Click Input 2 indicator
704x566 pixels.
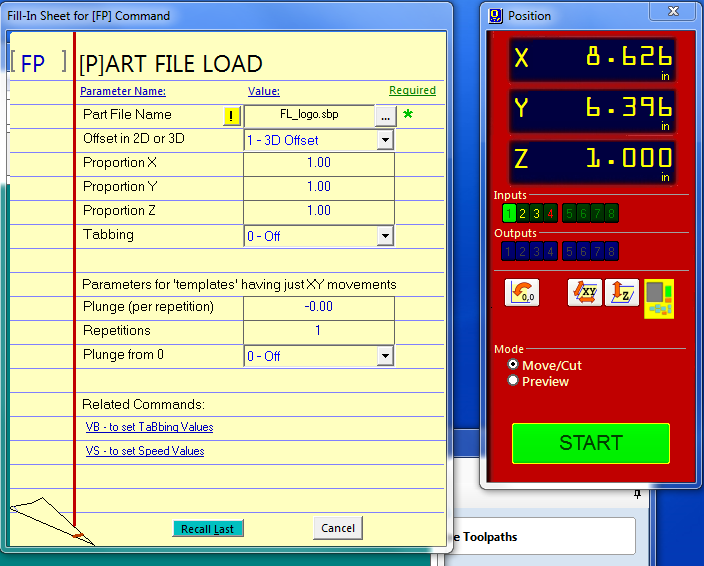pos(523,213)
